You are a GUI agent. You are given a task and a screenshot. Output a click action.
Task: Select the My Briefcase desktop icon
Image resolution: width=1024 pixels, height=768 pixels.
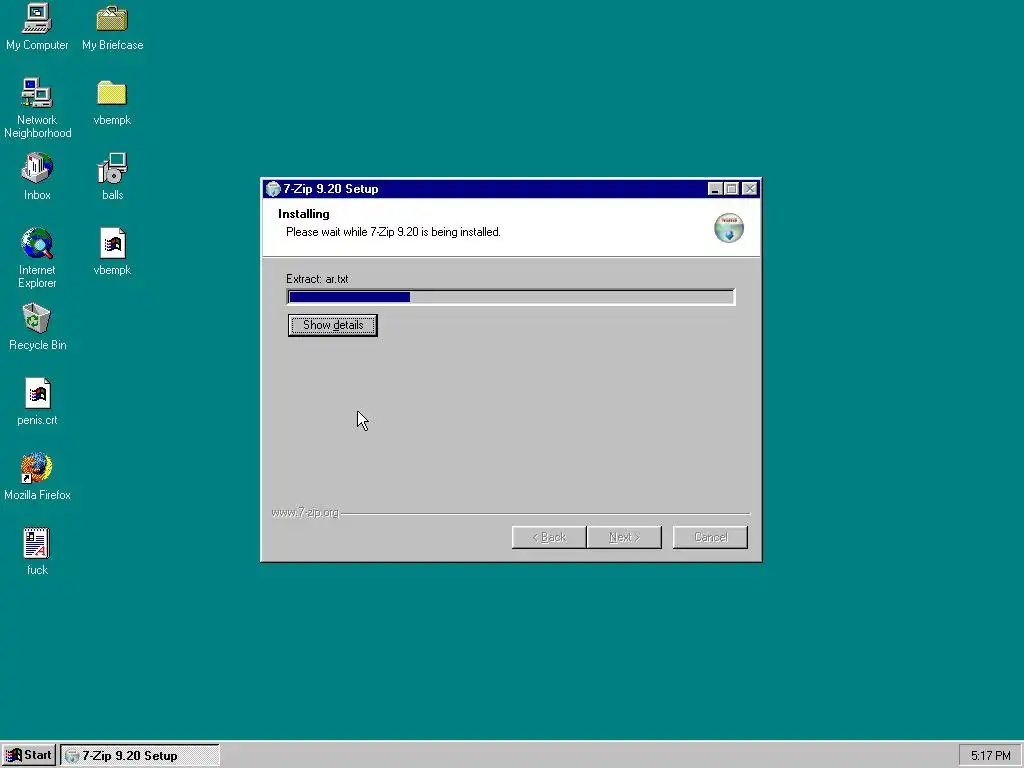112,27
